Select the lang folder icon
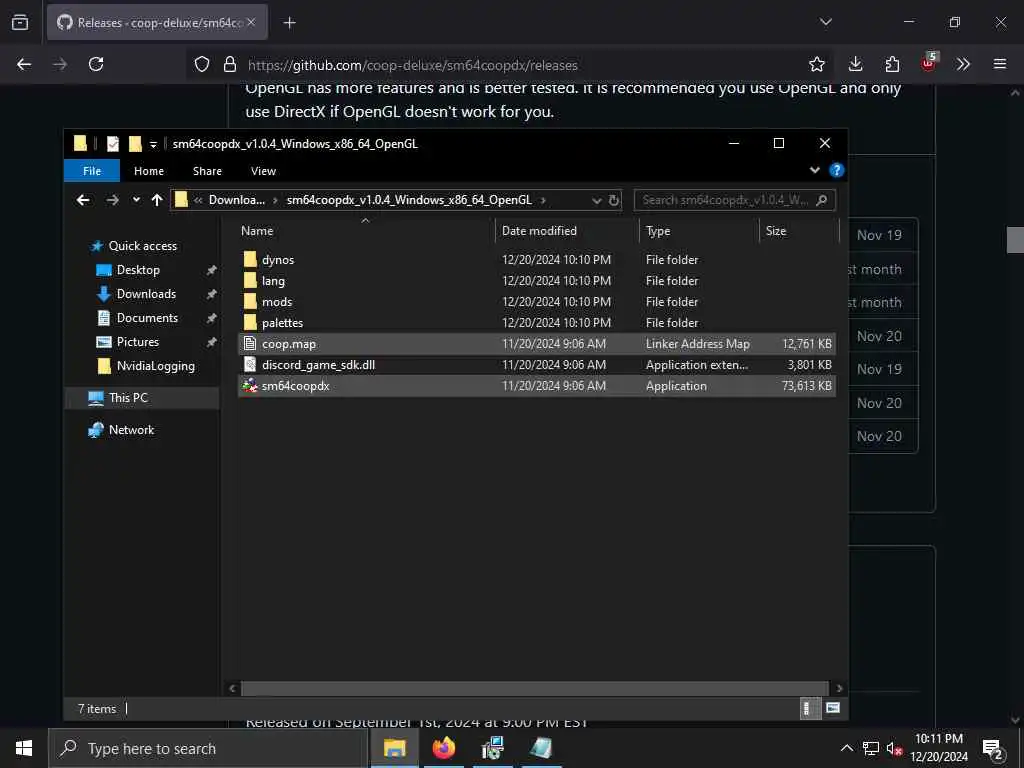Viewport: 1024px width, 768px height. (x=250, y=281)
